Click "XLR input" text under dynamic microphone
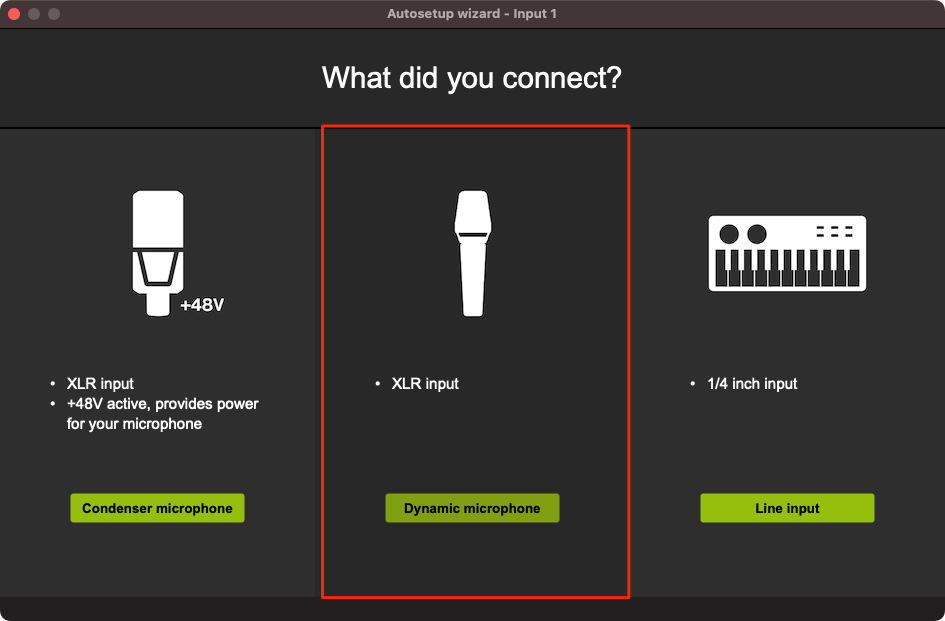 pyautogui.click(x=425, y=384)
